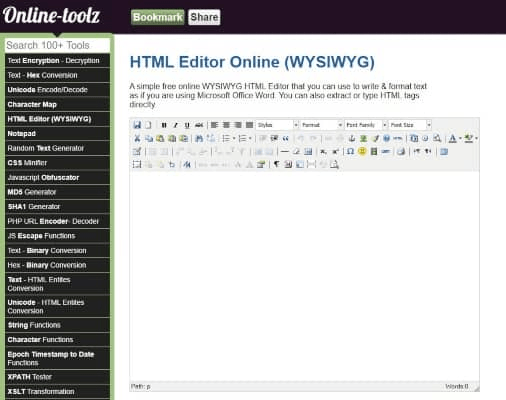Viewport: 506px width, 400px height.
Task: Cut selected text with scissors icon
Action: (137, 138)
